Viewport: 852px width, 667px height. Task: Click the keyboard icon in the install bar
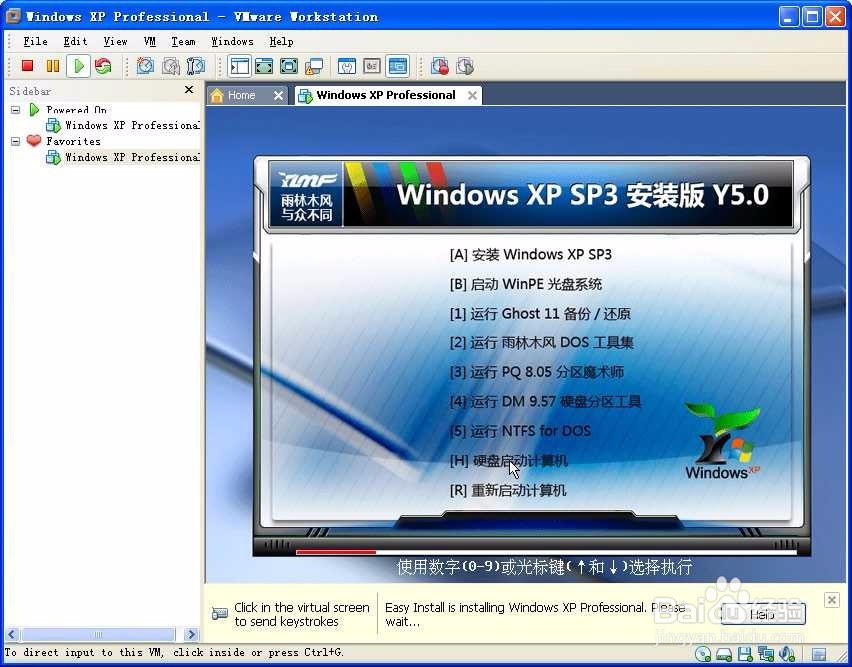pyautogui.click(x=220, y=614)
